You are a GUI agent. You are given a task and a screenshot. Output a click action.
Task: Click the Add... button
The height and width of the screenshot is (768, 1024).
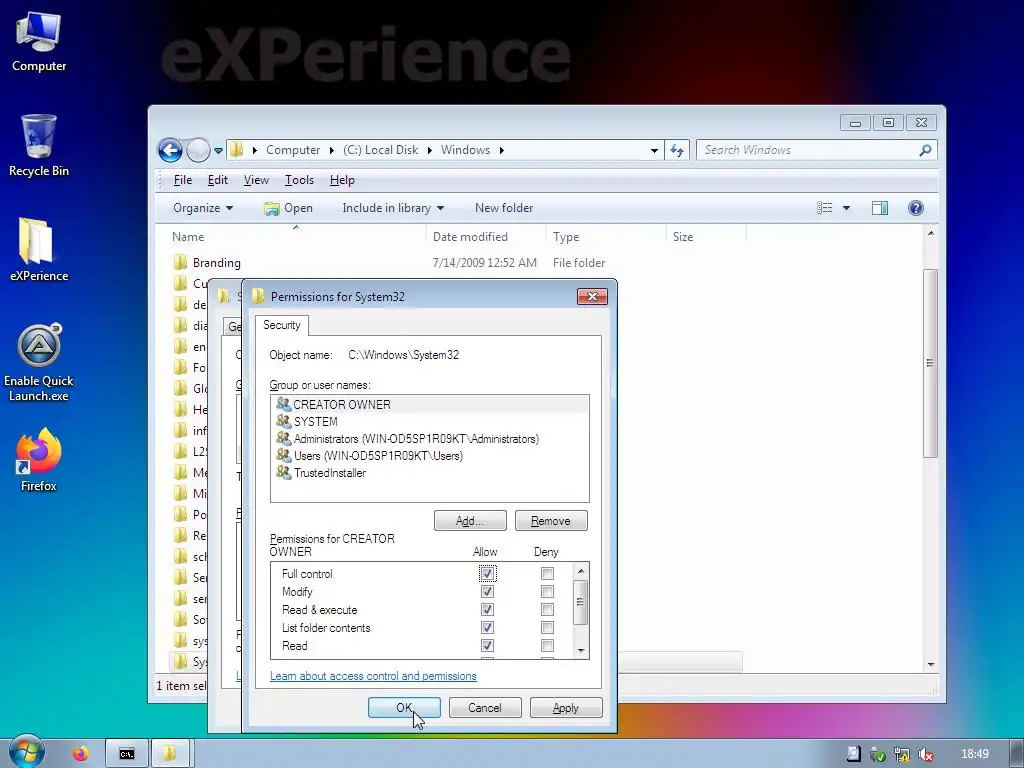click(x=470, y=520)
